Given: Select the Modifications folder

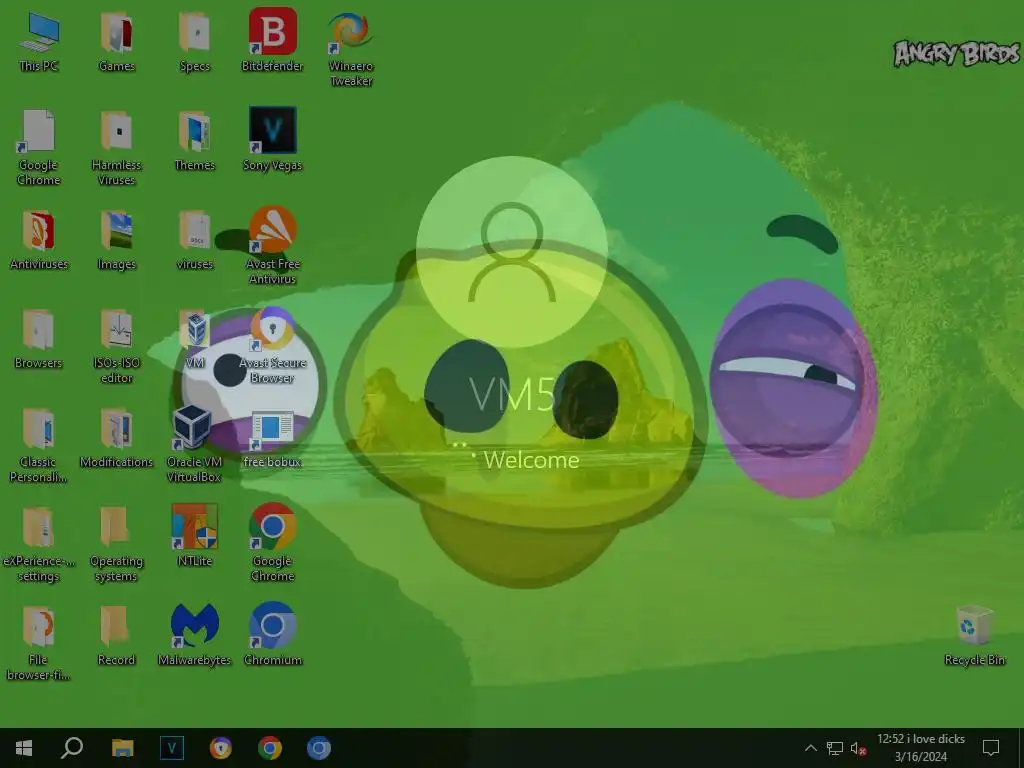Looking at the screenshot, I should click(117, 438).
